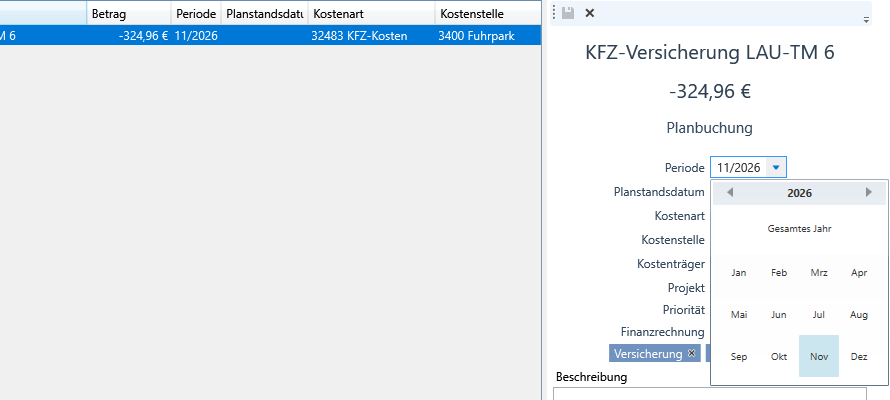Select the highlighted Nov month

819,356
